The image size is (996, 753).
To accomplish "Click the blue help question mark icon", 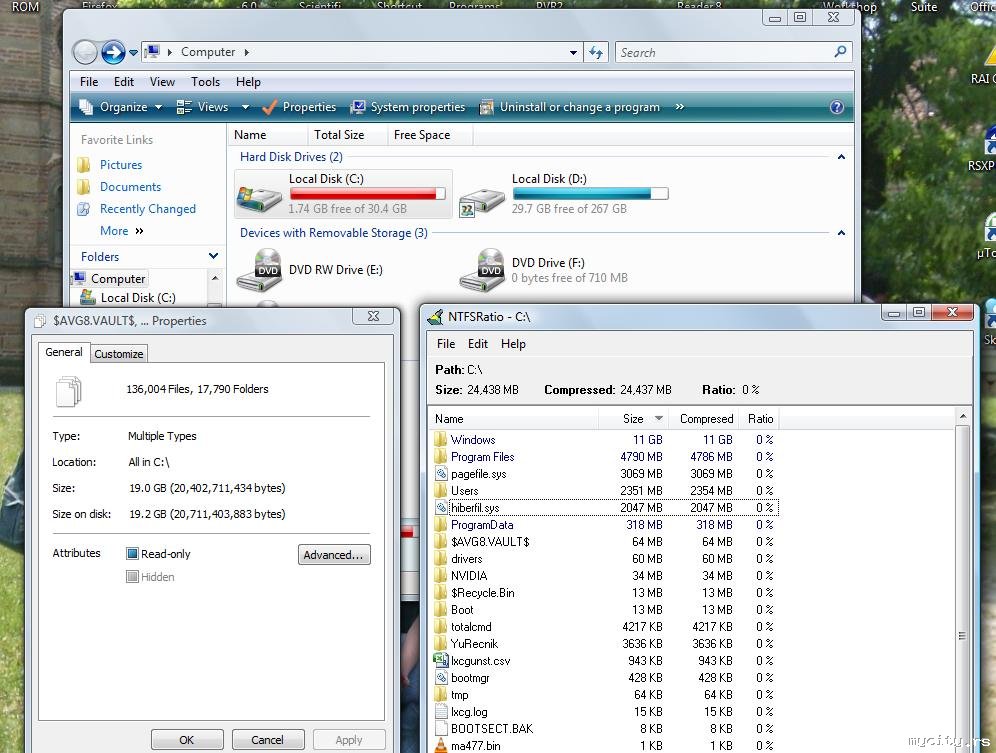I will 837,107.
